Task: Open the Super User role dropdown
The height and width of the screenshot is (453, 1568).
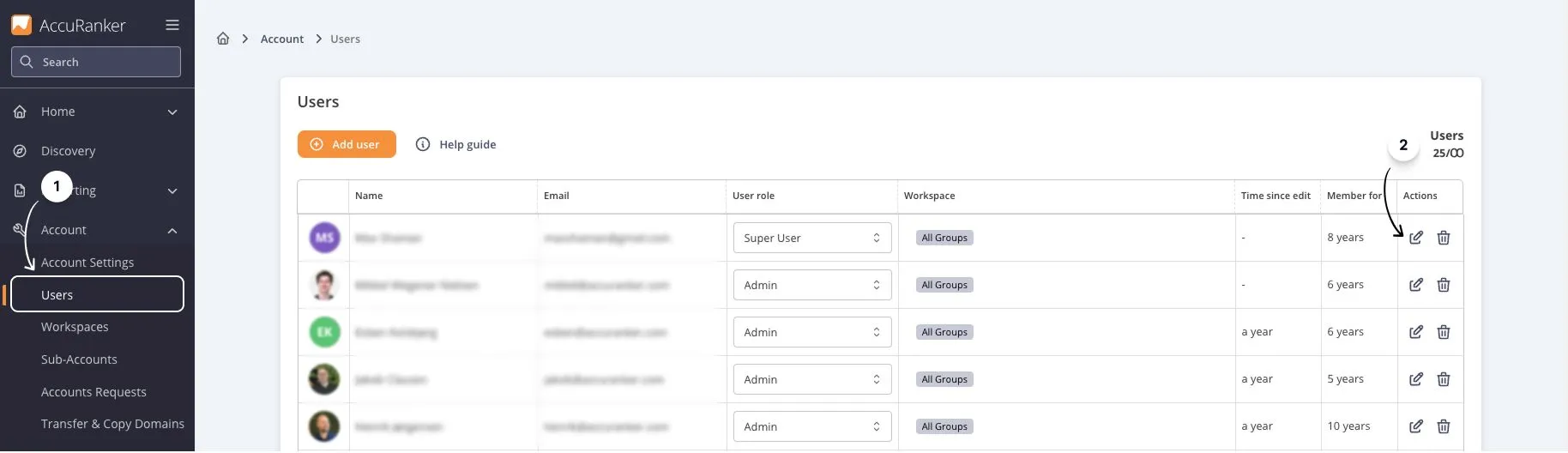Action: pyautogui.click(x=811, y=238)
